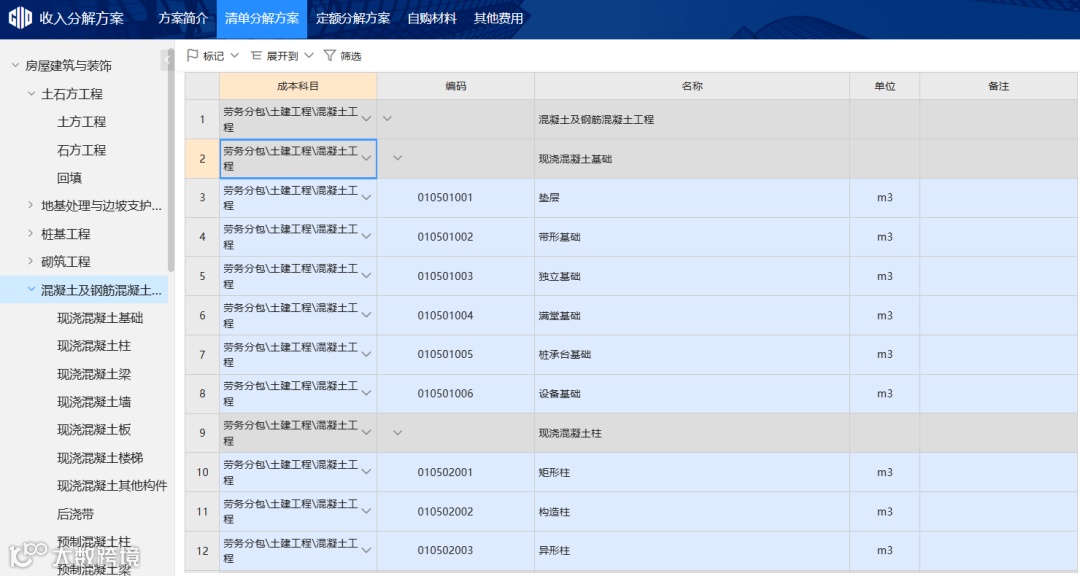Open 成本科目 dropdown for 带形基础 row
1080x576 pixels.
click(x=366, y=236)
